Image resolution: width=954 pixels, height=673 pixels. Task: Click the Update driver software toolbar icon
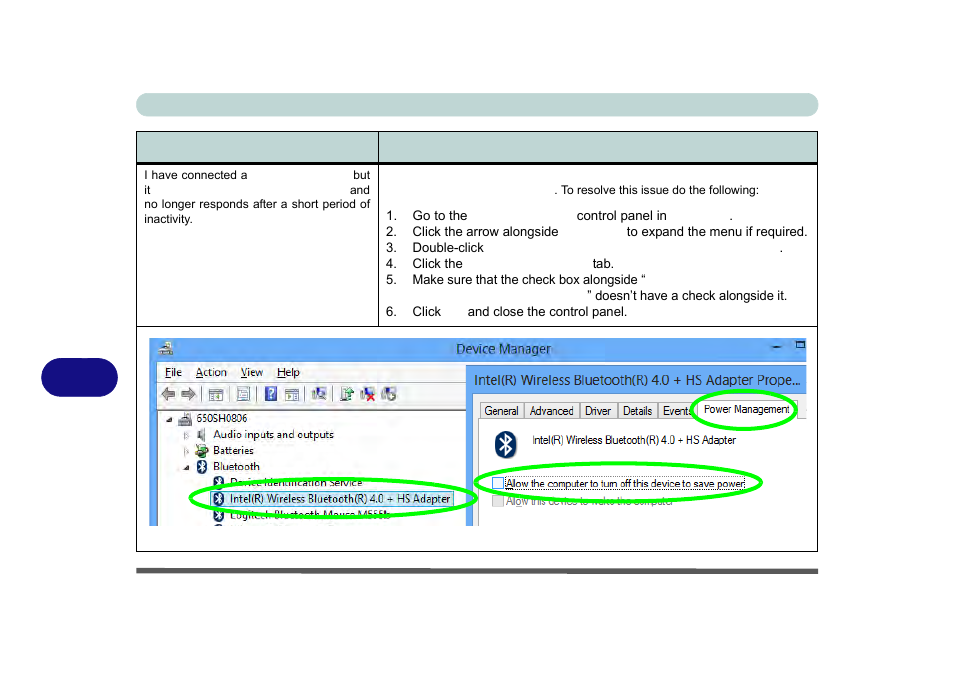pyautogui.click(x=347, y=394)
